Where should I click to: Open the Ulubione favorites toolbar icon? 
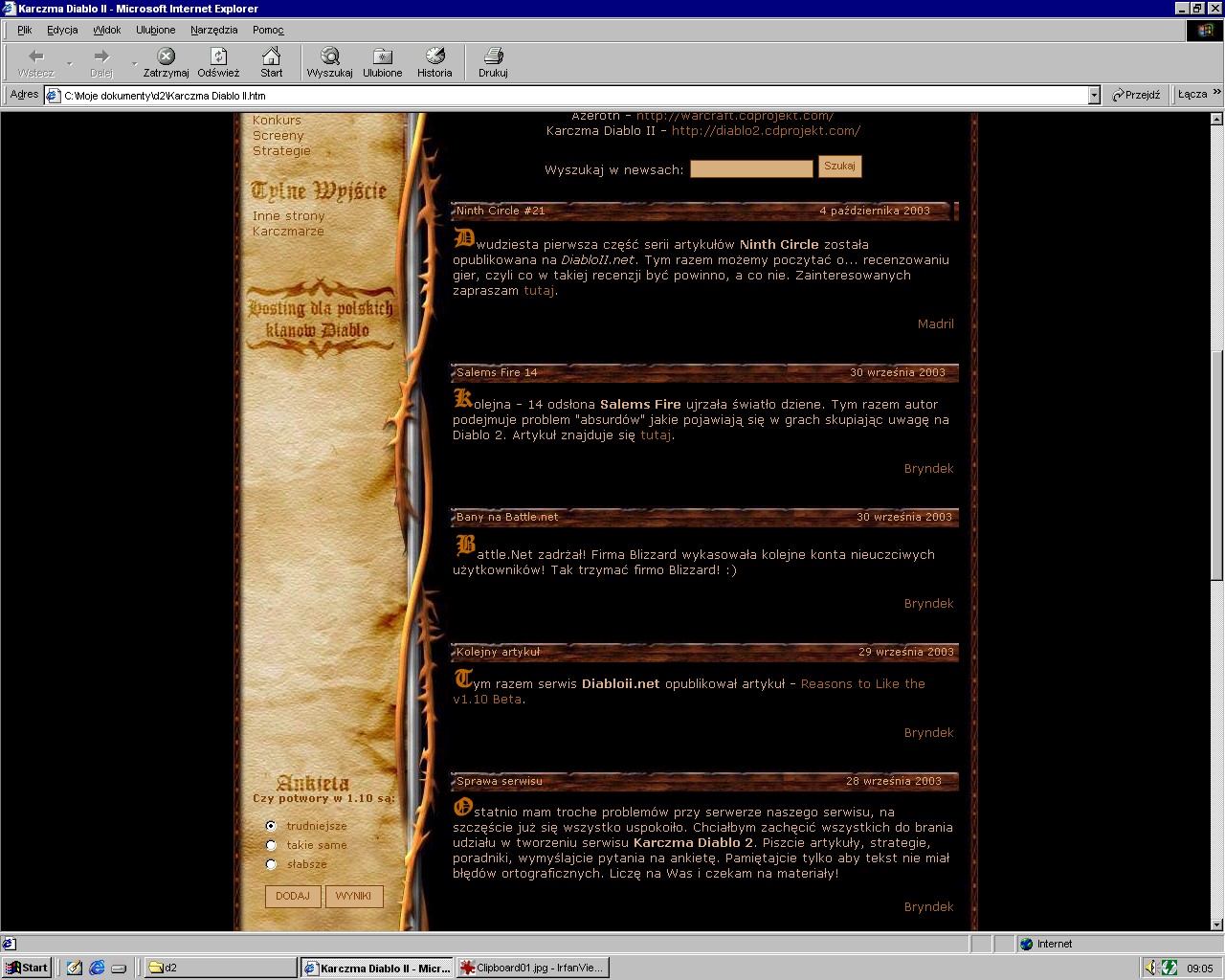382,57
